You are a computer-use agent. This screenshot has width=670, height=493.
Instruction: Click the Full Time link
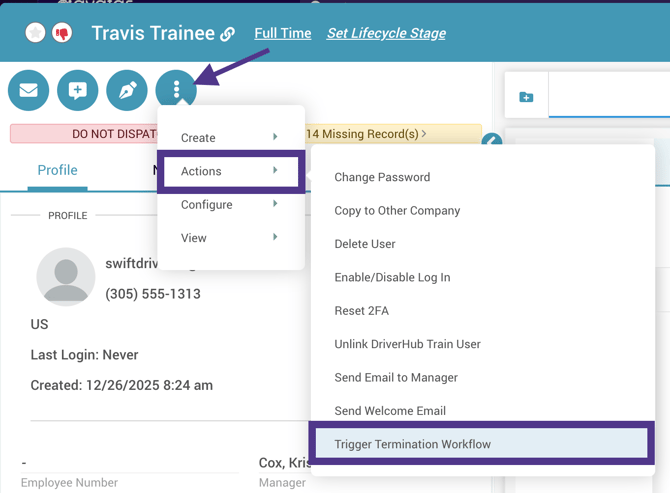click(x=283, y=33)
